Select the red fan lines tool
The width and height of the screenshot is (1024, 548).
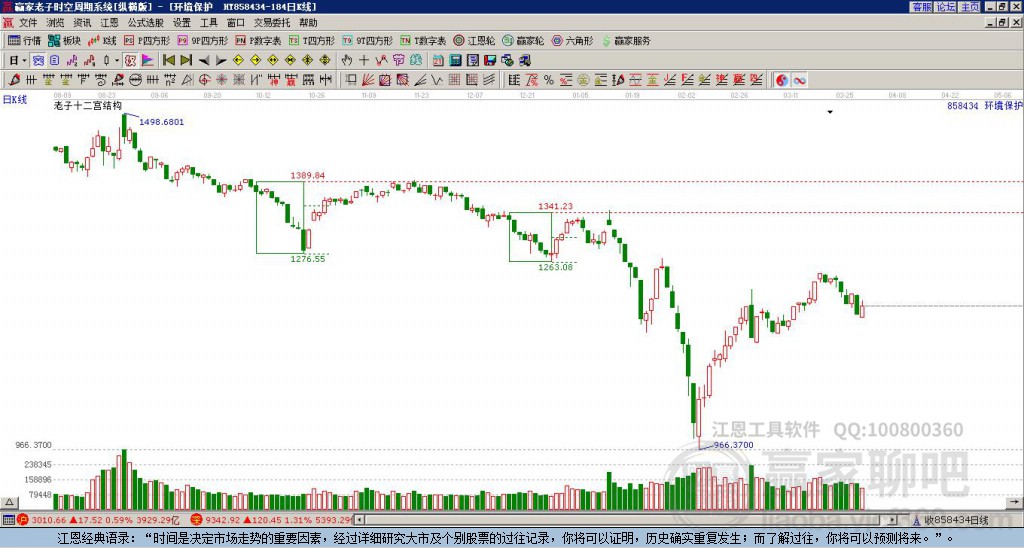point(368,80)
